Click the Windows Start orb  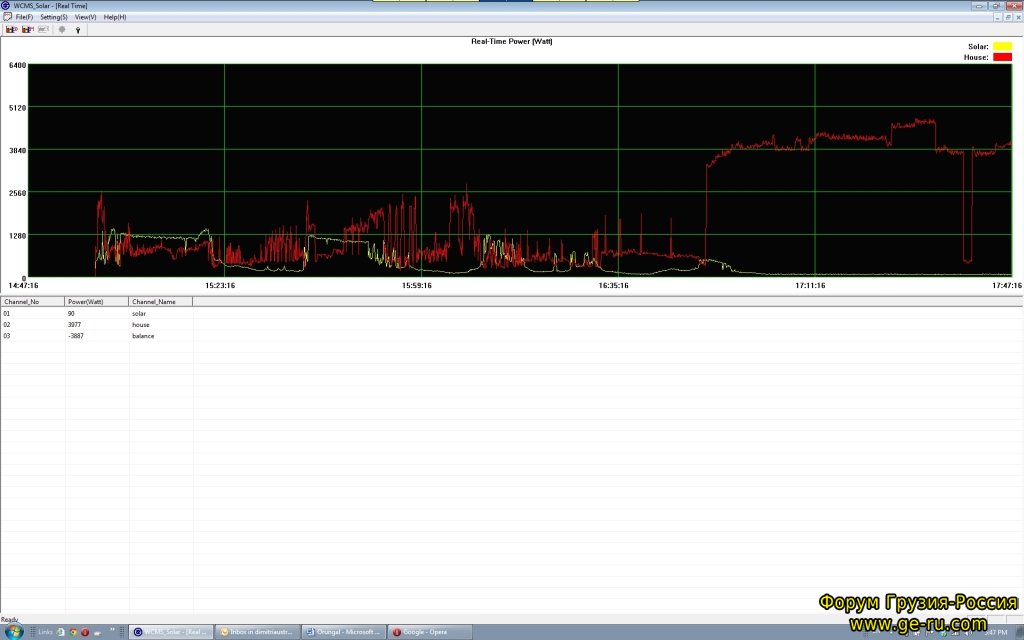(x=14, y=631)
